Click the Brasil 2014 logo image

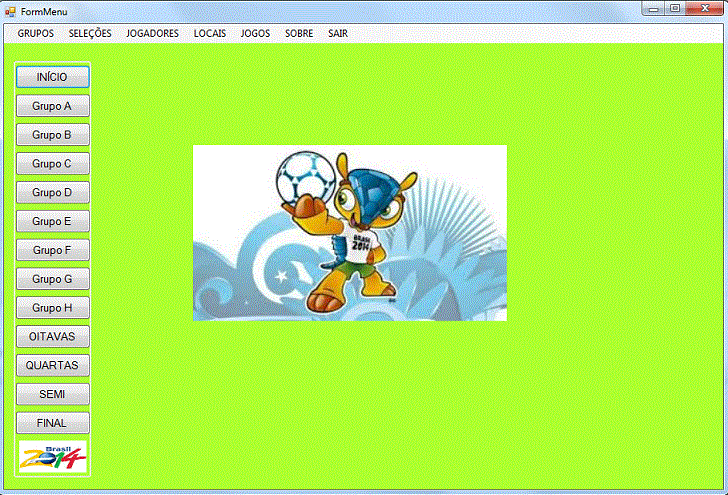click(x=52, y=456)
